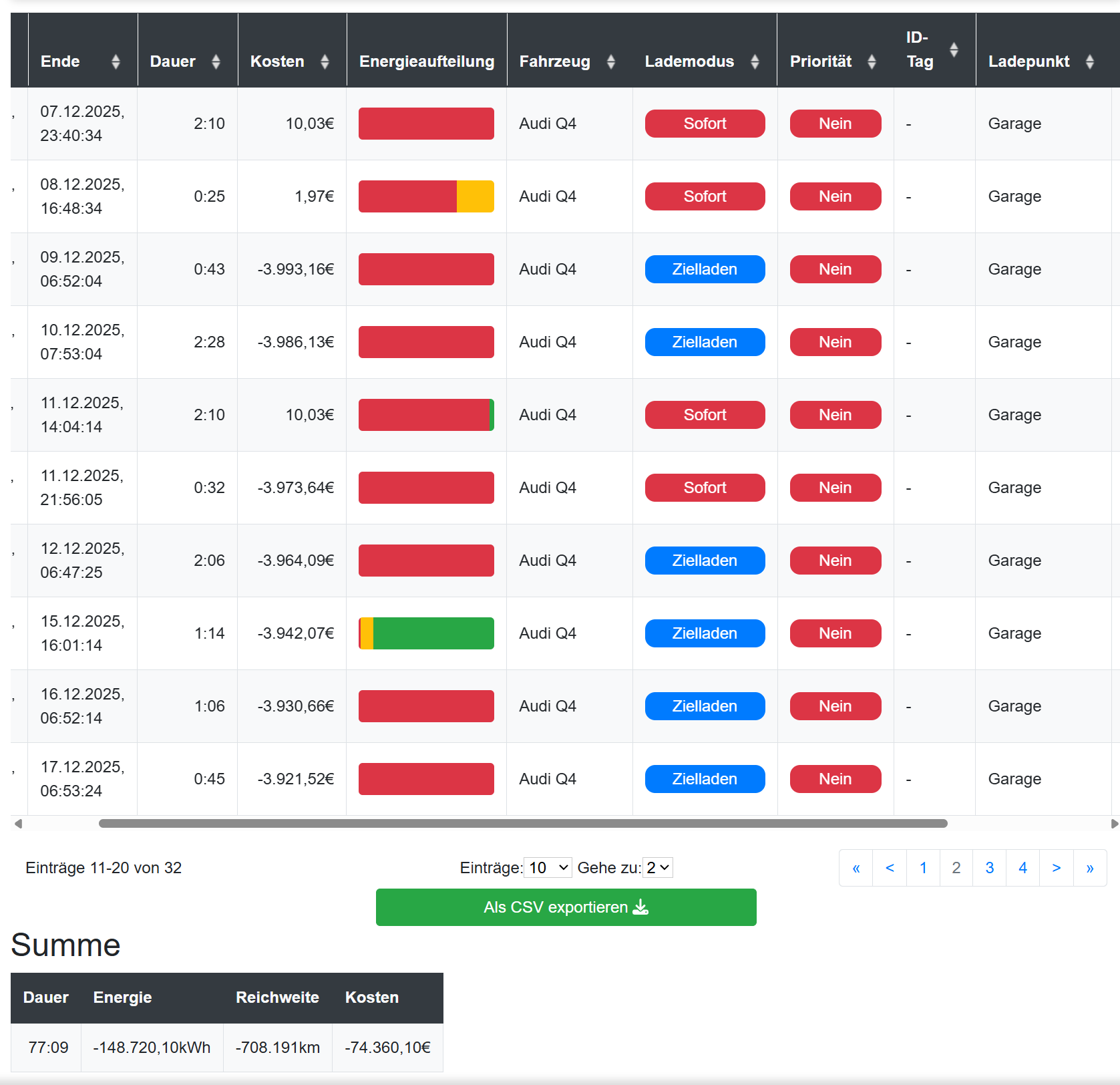Click energy bar for 15.12.2025 entry
The width and height of the screenshot is (1120, 1085).
(x=426, y=633)
